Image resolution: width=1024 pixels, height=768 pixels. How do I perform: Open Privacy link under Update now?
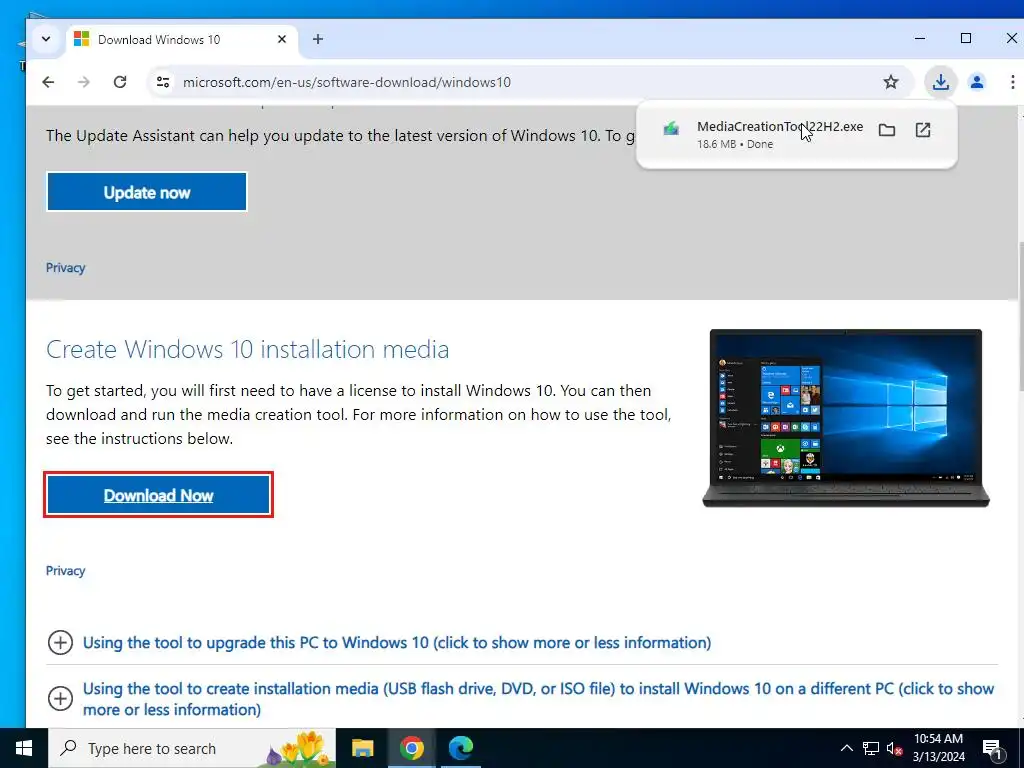pyautogui.click(x=65, y=268)
